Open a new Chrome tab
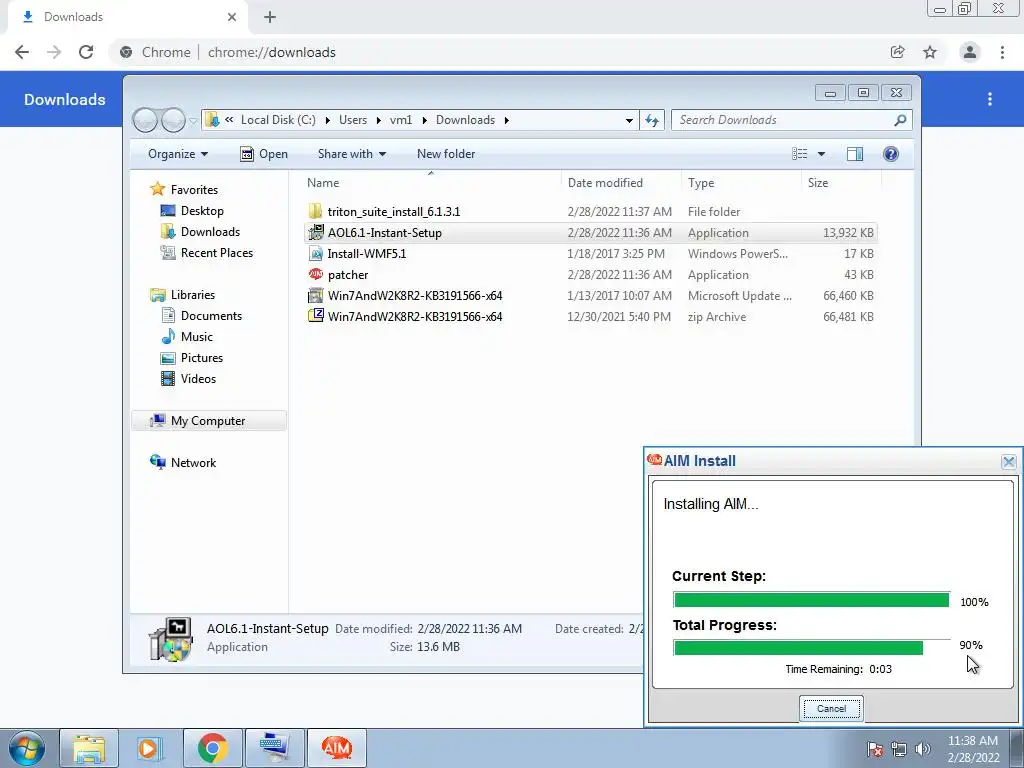 (x=270, y=18)
